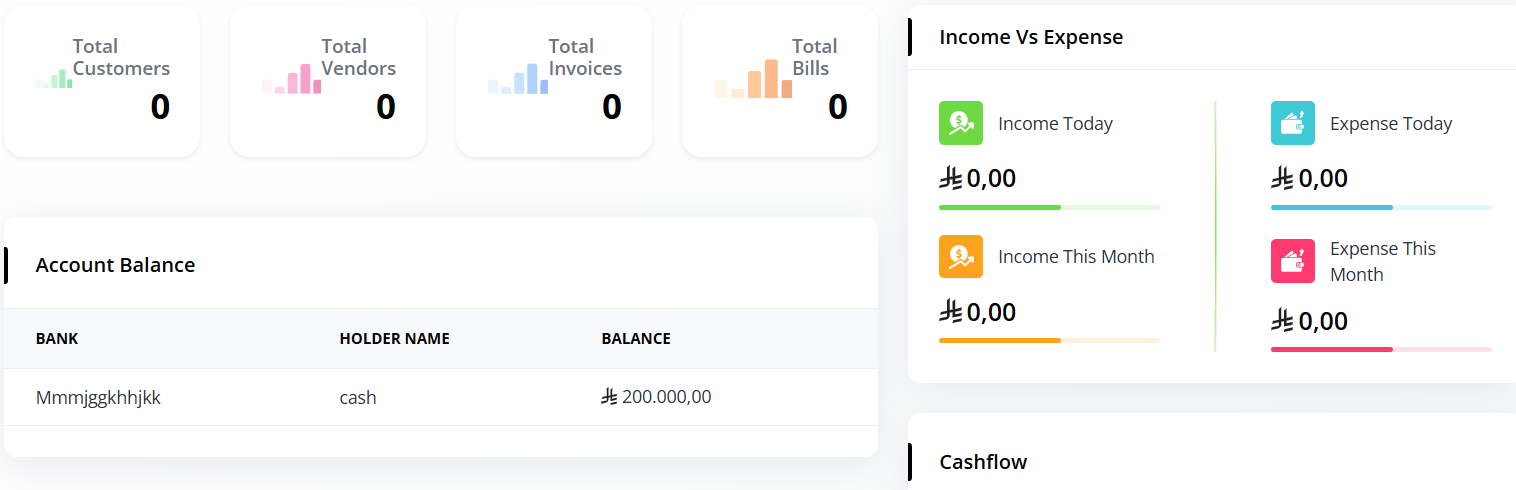Click the BANK column header

coord(57,339)
